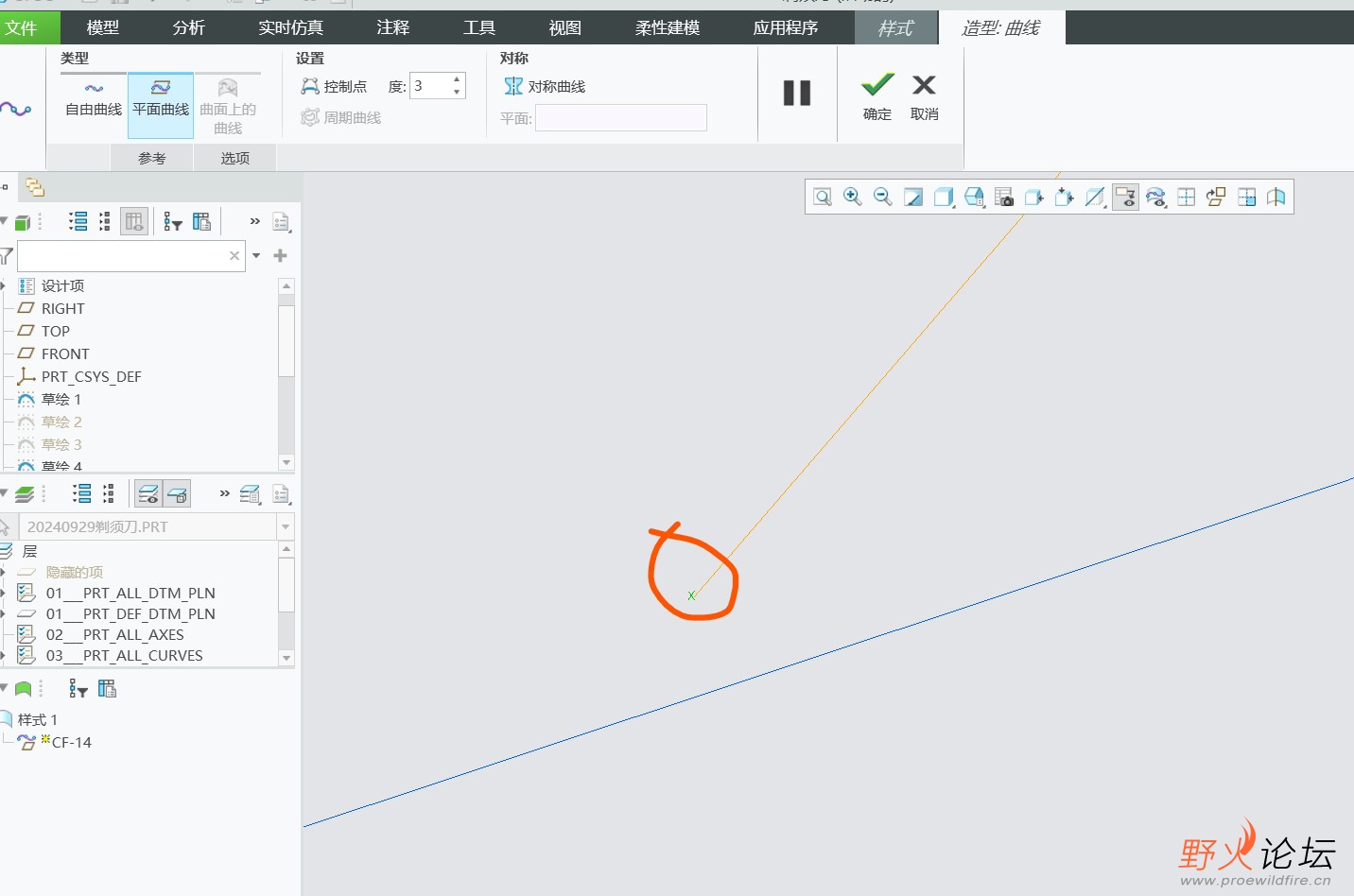Viewport: 1354px width, 896px height.
Task: Select the 平面曲线 curve type
Action: pyautogui.click(x=161, y=105)
